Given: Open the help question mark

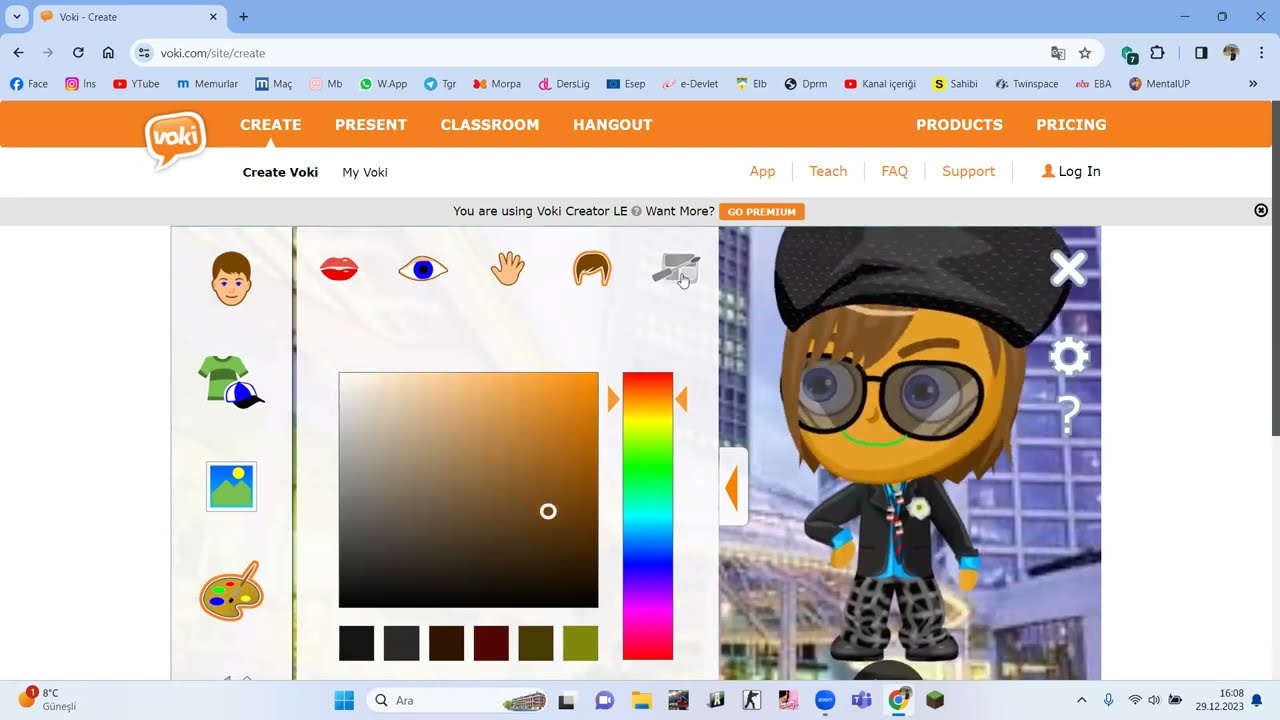Looking at the screenshot, I should click(1068, 415).
